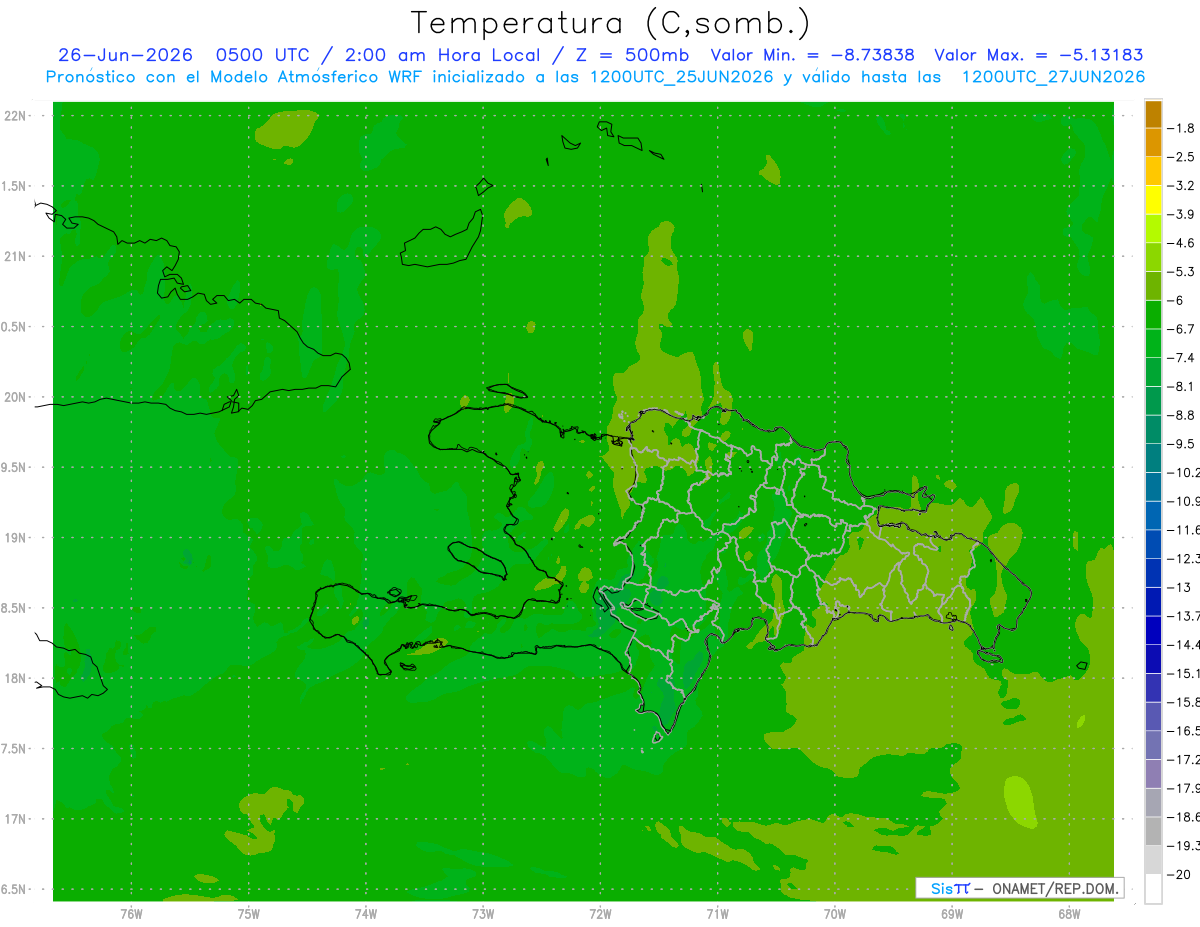Pick the yellow swatch between -3.2 and -3.9
The width and height of the screenshot is (1200, 927).
pyautogui.click(x=1153, y=200)
